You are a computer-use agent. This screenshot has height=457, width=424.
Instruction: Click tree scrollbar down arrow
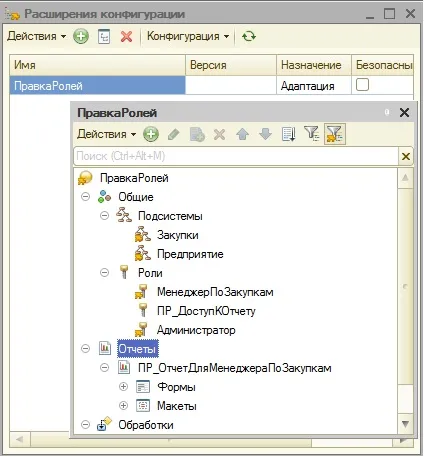[405, 424]
